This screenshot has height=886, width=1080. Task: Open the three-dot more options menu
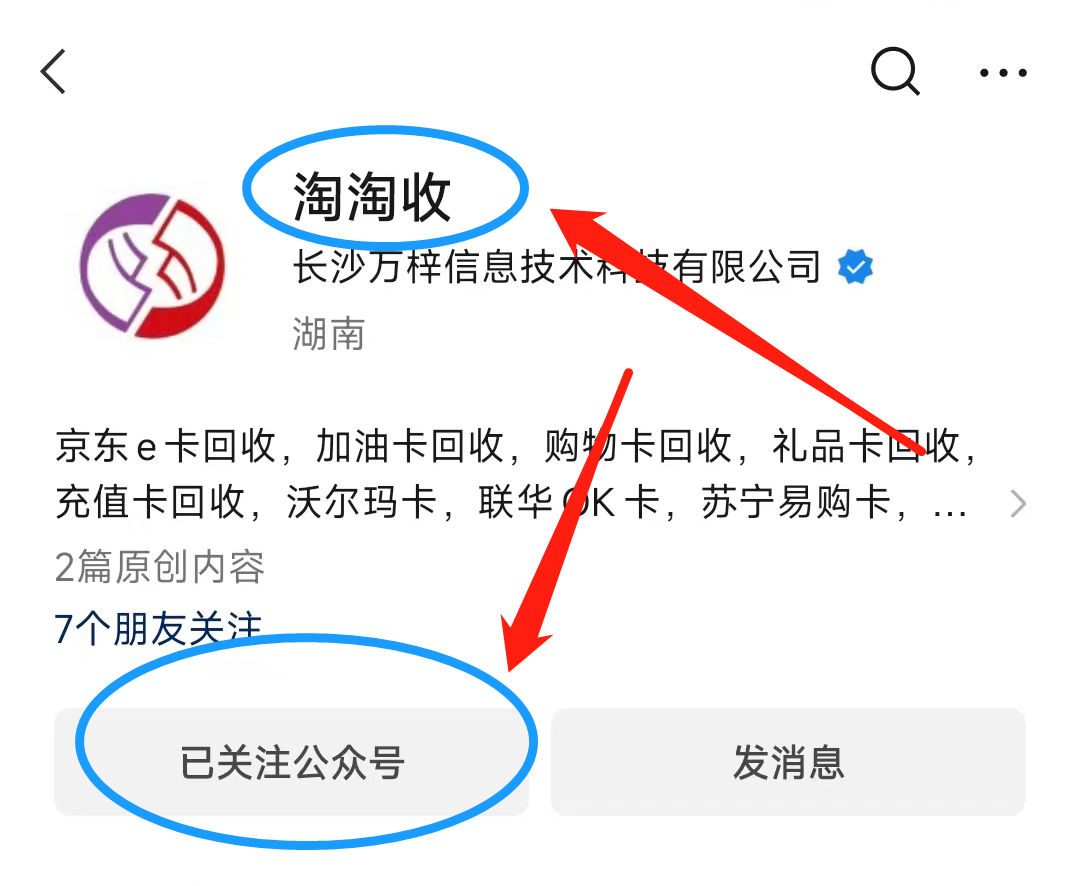tap(1004, 72)
